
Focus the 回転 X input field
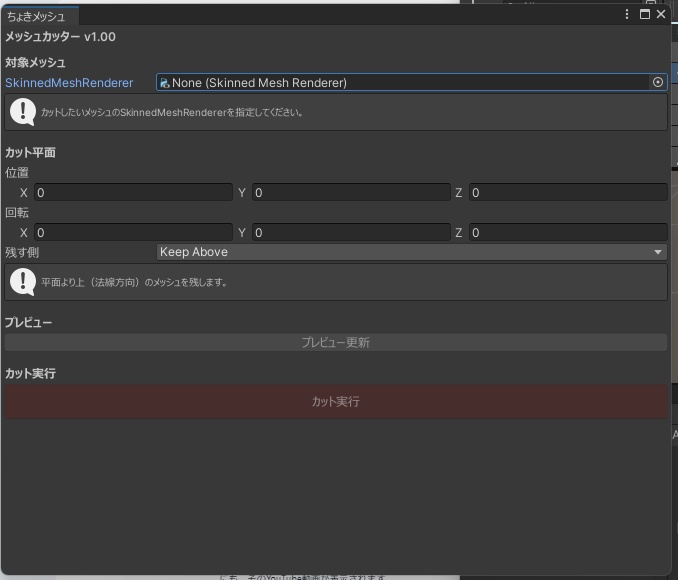133,233
